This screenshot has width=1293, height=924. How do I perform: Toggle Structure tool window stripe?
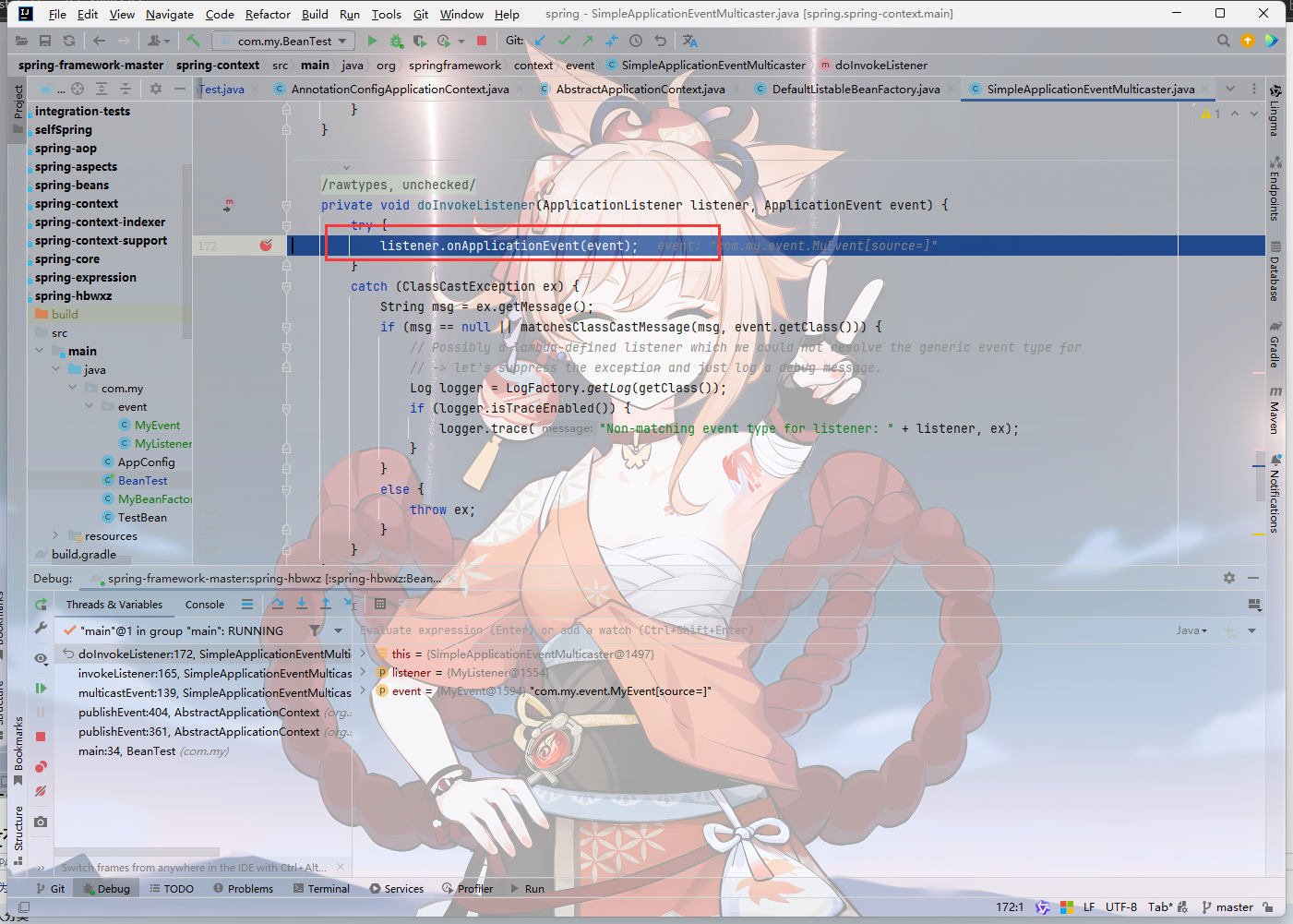pos(18,834)
